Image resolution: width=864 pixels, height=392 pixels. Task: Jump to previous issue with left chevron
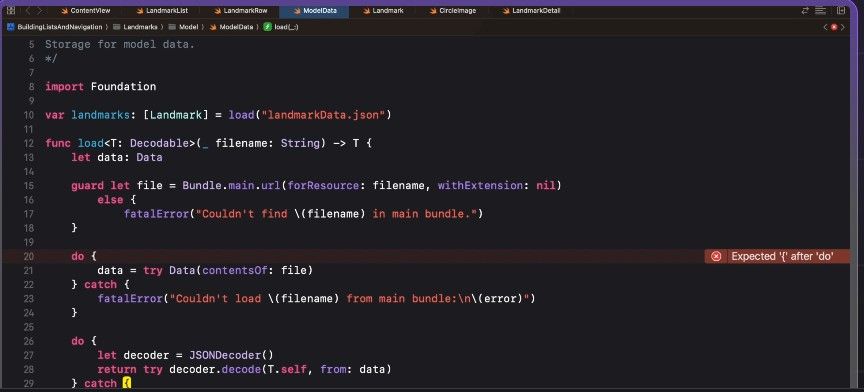tap(825, 26)
